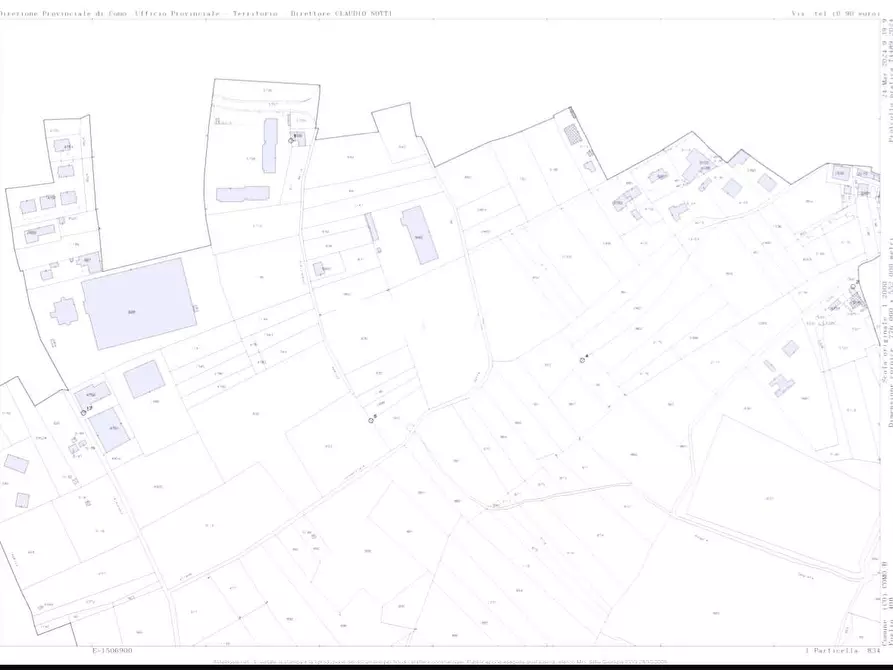The image size is (893, 670).
Task: Select the tall narrow shaded building at top center
Action: (x=270, y=146)
